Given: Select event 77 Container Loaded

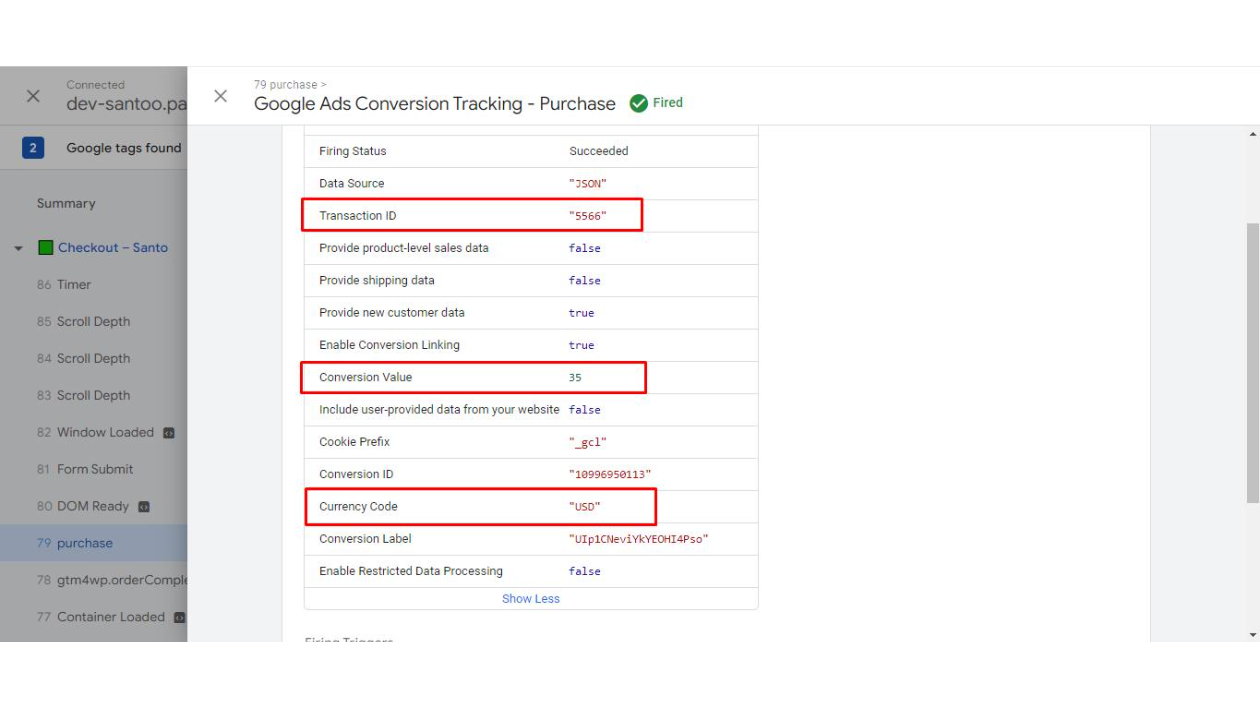Looking at the screenshot, I should 101,617.
